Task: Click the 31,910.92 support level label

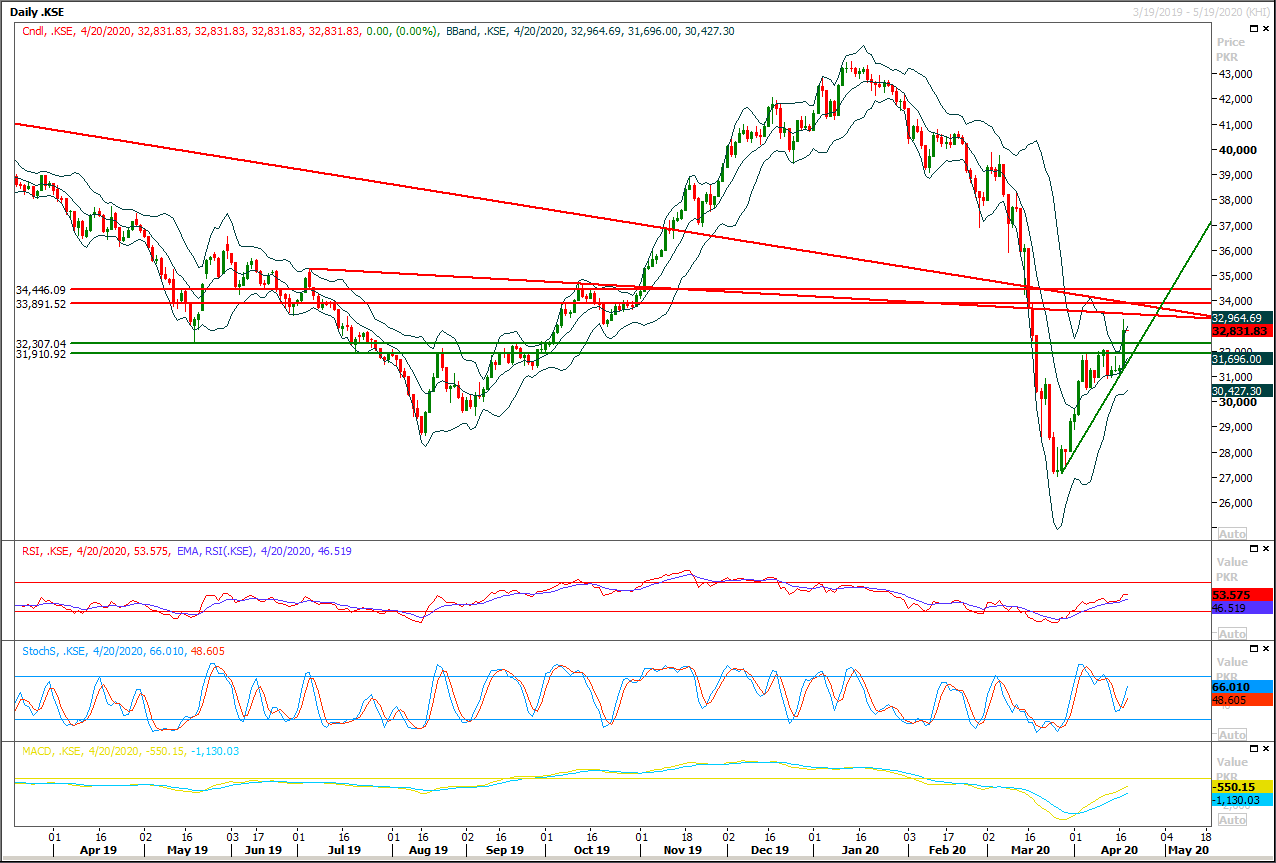Action: pos(40,354)
